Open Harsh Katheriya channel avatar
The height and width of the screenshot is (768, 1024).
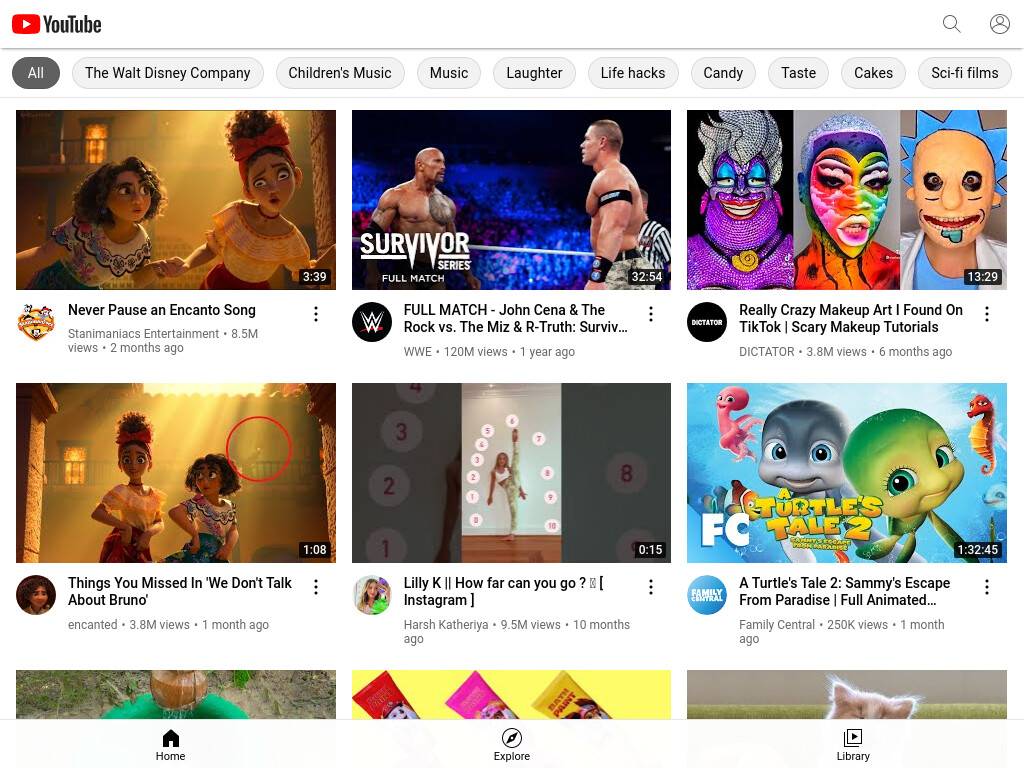coord(372,595)
